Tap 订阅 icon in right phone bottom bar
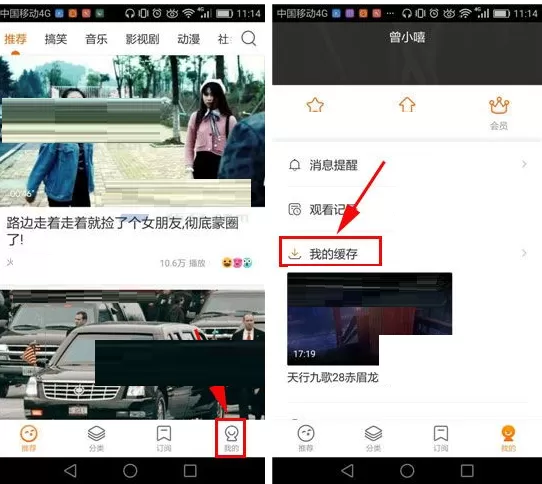542x484 pixels. pos(441,438)
